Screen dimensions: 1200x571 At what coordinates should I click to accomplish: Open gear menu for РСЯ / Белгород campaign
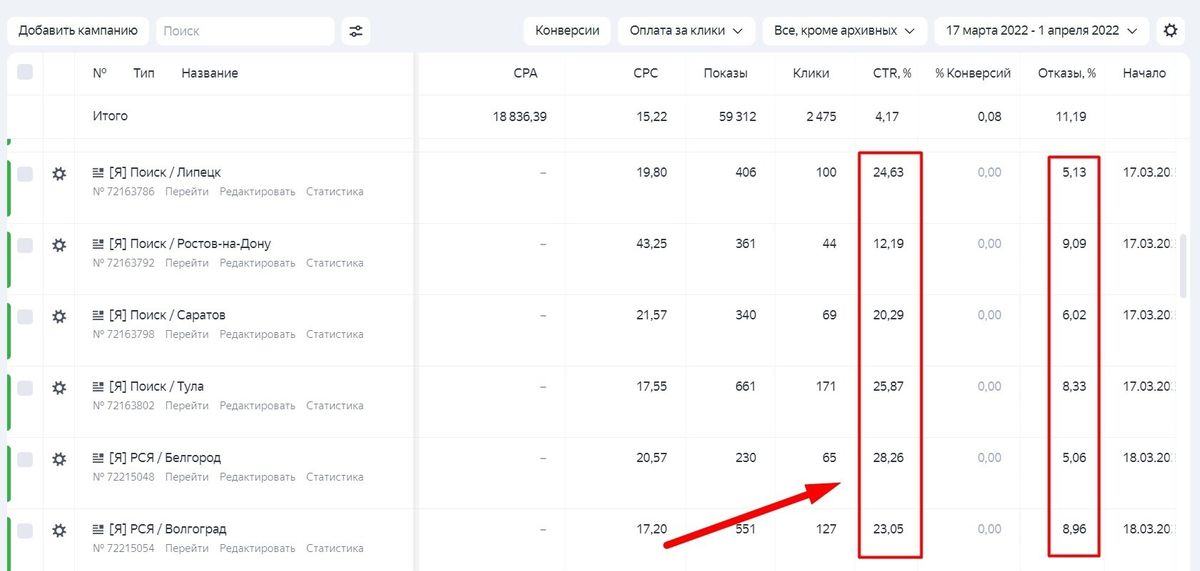coord(59,459)
